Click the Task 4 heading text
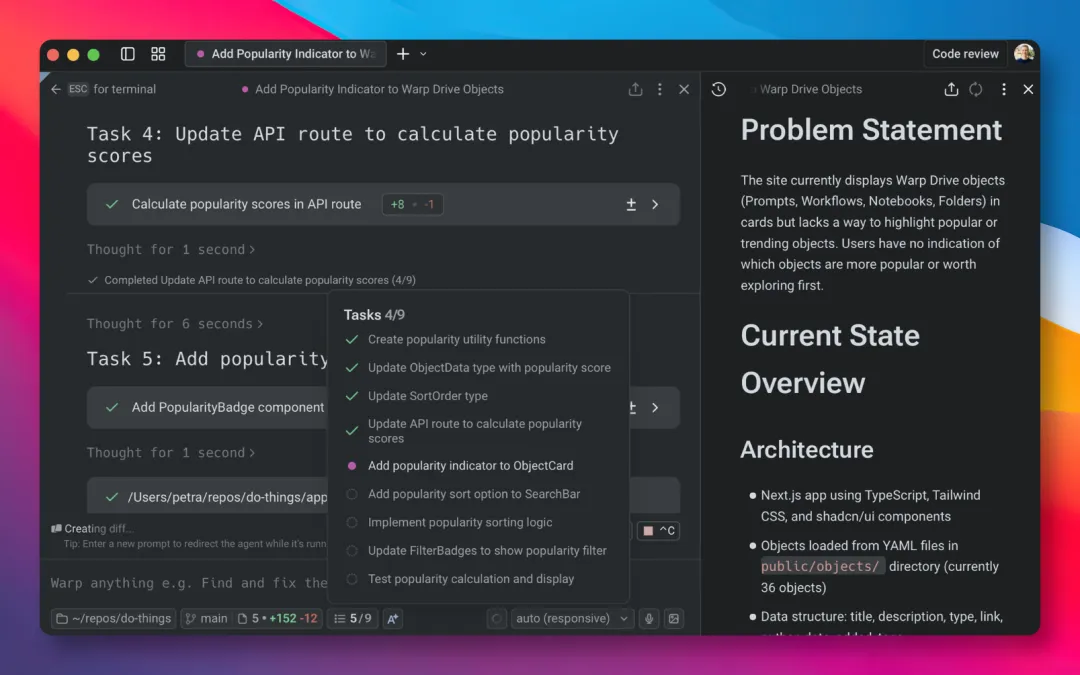This screenshot has width=1080, height=675. coord(353,145)
